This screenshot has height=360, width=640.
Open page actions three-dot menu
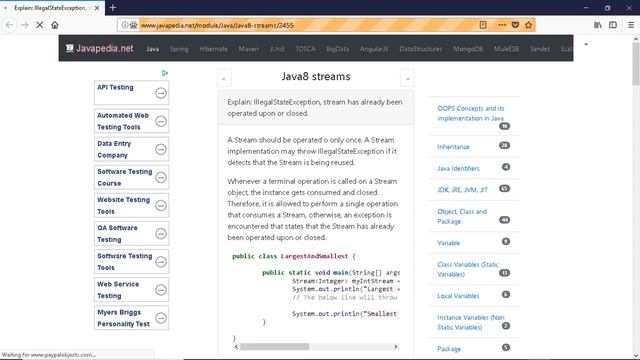[502, 25]
